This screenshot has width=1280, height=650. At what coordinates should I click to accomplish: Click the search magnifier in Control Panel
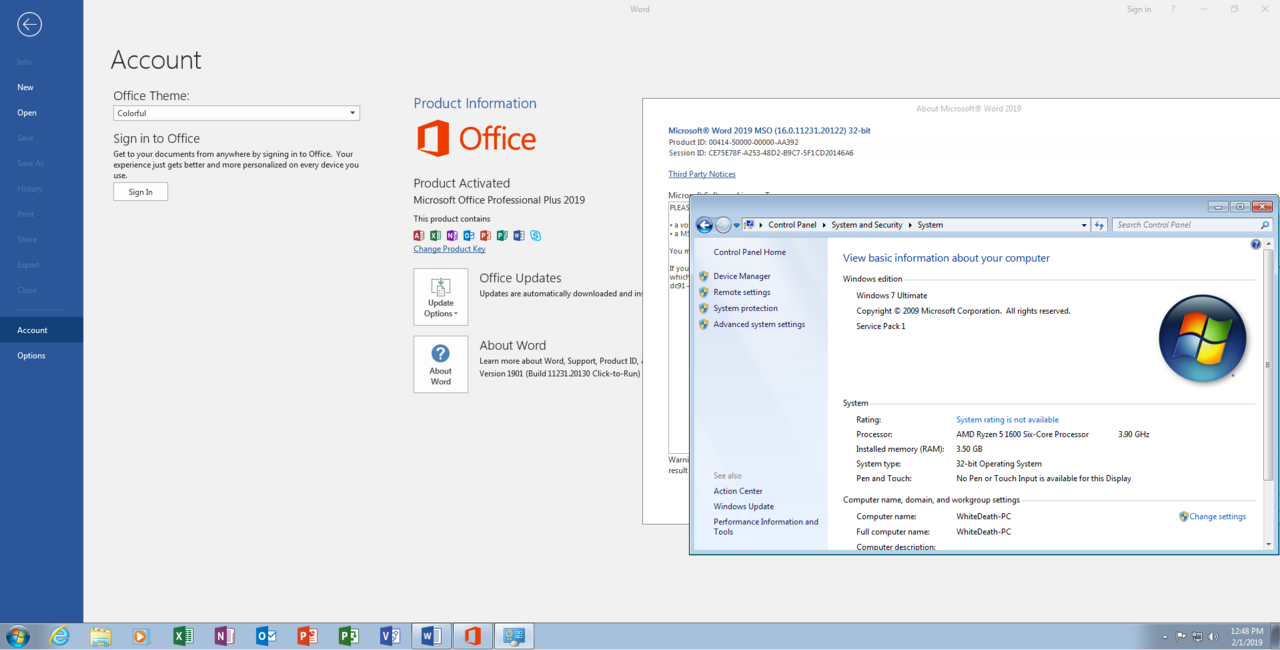[1265, 225]
